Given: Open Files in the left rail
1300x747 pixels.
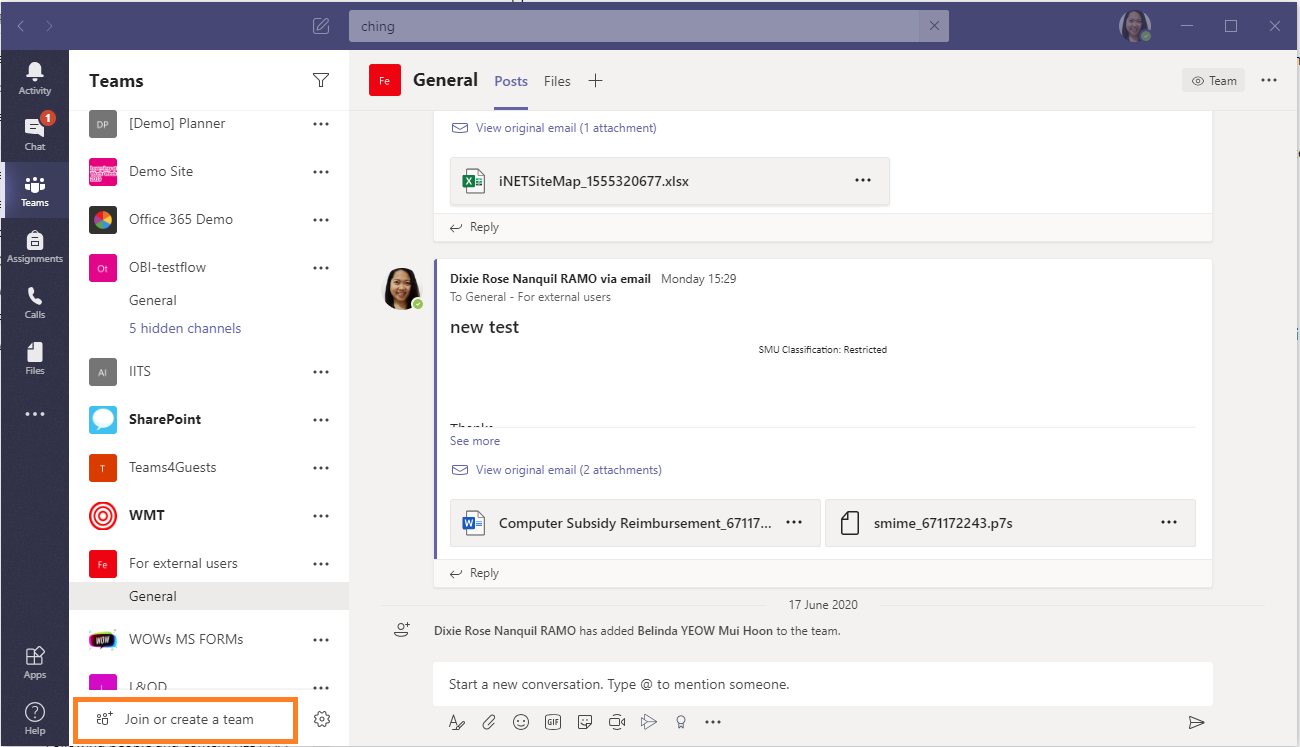Looking at the screenshot, I should (35, 358).
